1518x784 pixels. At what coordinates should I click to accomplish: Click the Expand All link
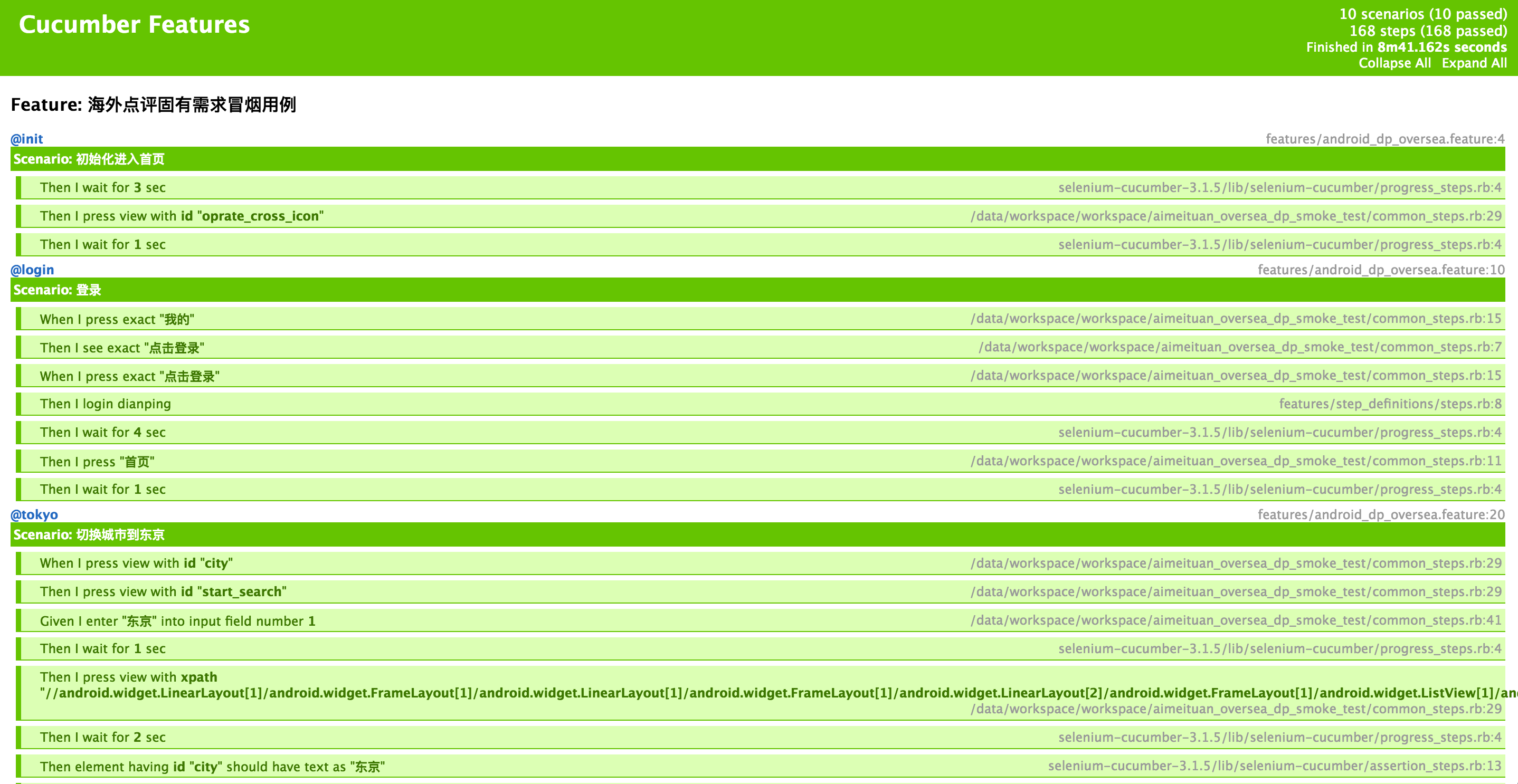coord(1474,63)
